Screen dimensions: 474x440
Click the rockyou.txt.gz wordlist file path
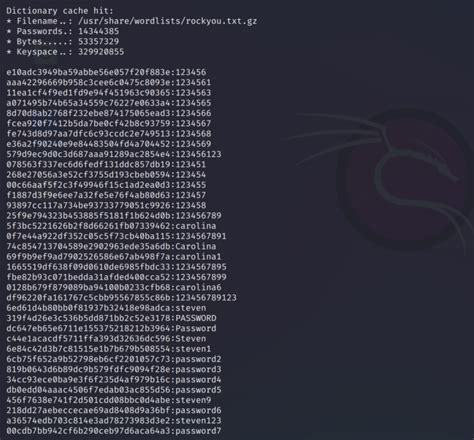pyautogui.click(x=167, y=21)
